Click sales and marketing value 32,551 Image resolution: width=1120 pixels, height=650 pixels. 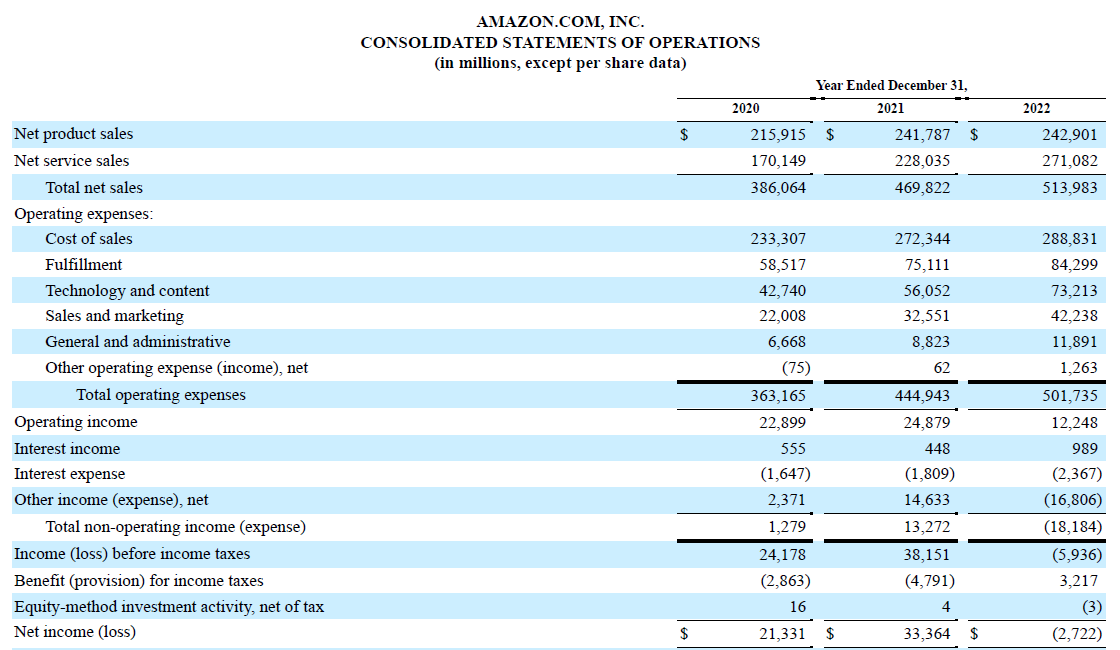click(x=927, y=316)
